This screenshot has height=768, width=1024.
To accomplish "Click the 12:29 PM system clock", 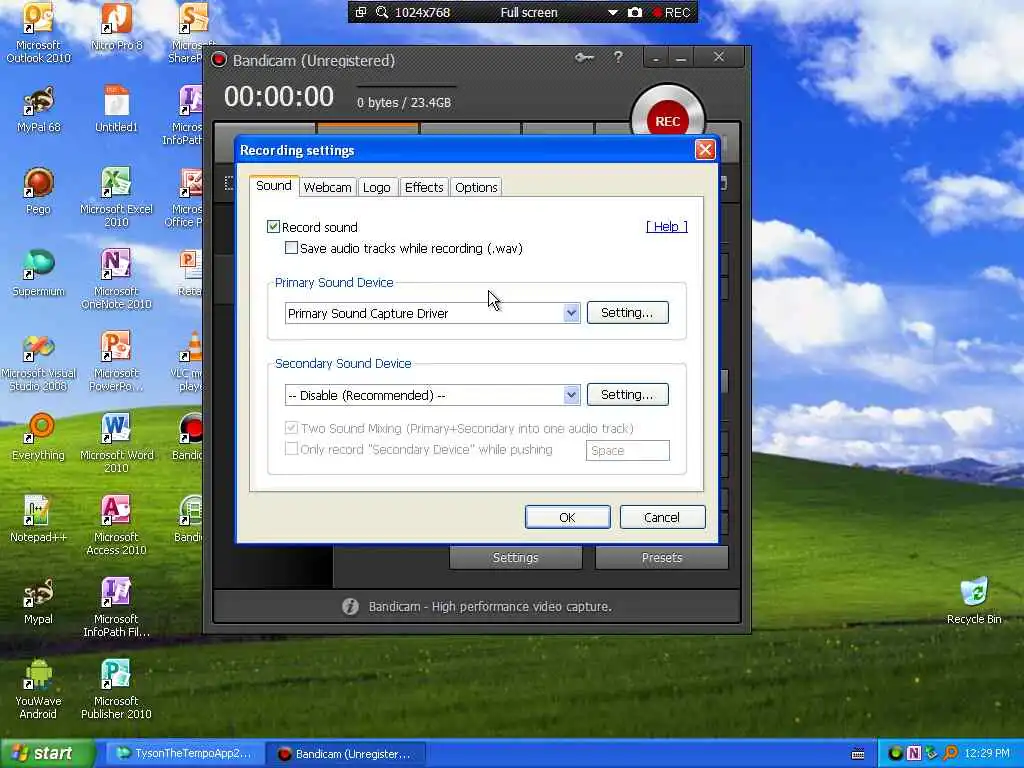I will (x=987, y=754).
